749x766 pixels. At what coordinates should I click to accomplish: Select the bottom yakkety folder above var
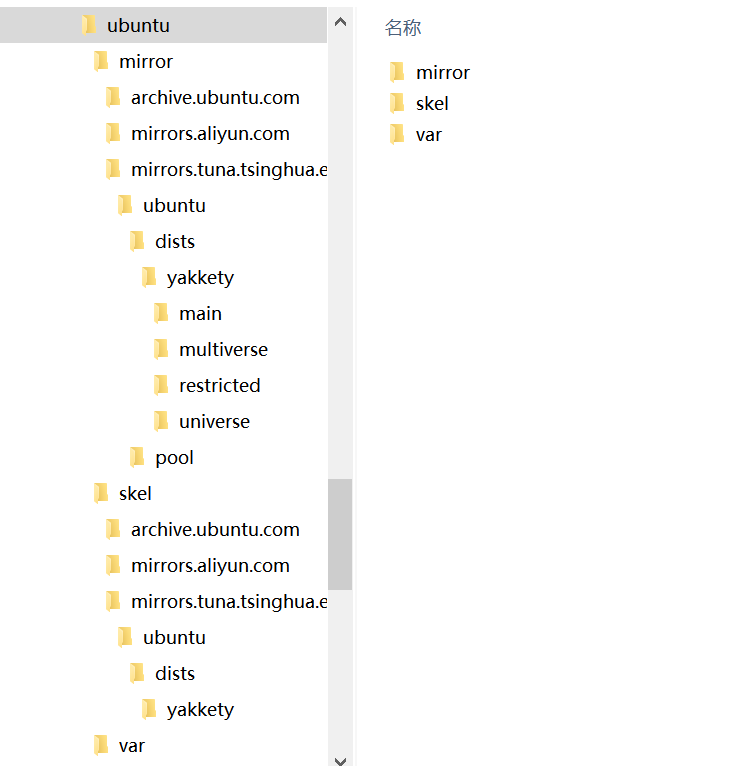click(200, 709)
